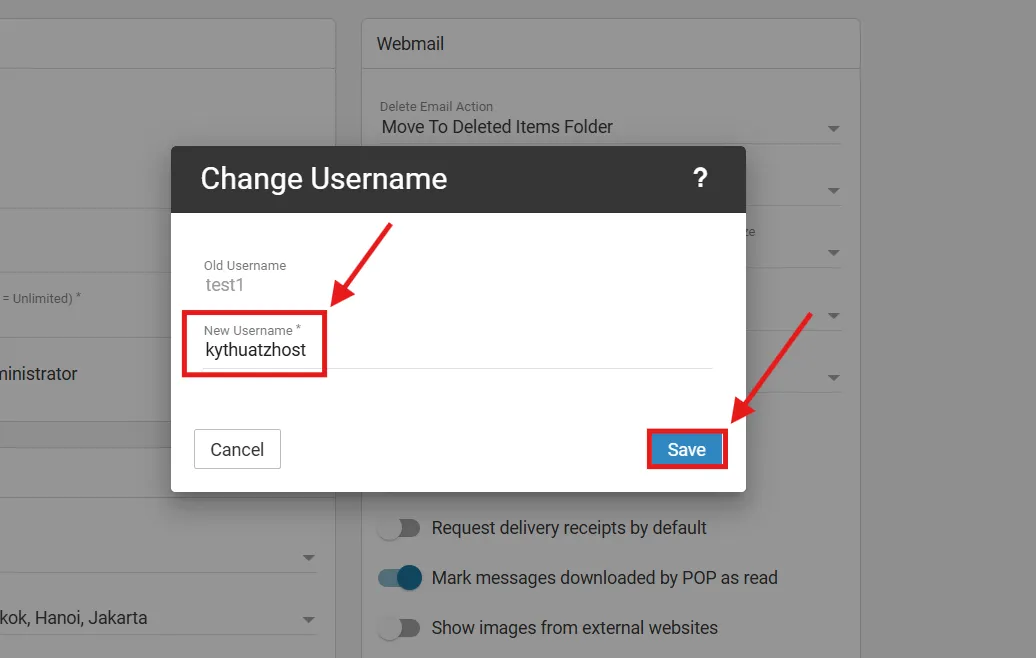
Task: Open the time zone dropdown showing Hanoi, Jakarta
Action: click(x=150, y=618)
